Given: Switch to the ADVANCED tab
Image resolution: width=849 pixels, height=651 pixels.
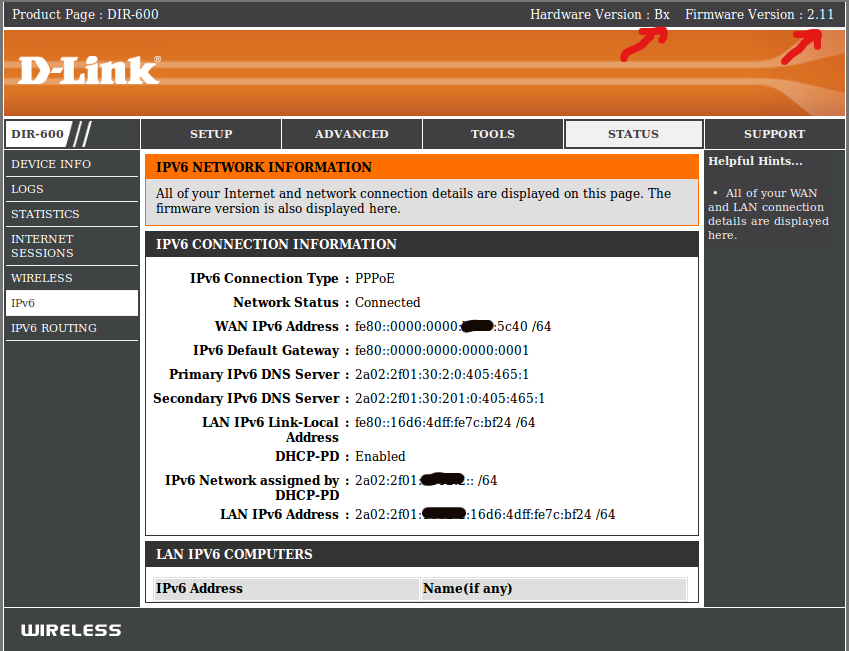Looking at the screenshot, I should (352, 134).
